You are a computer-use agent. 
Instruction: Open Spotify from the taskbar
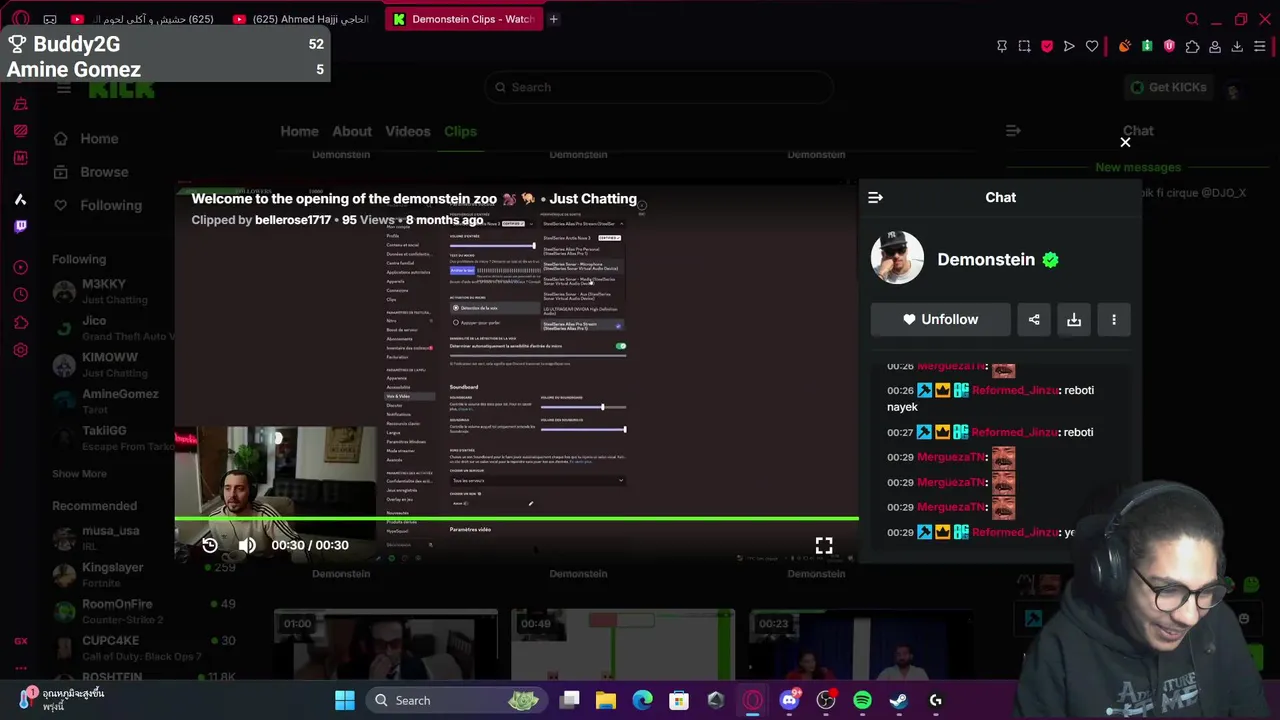862,700
